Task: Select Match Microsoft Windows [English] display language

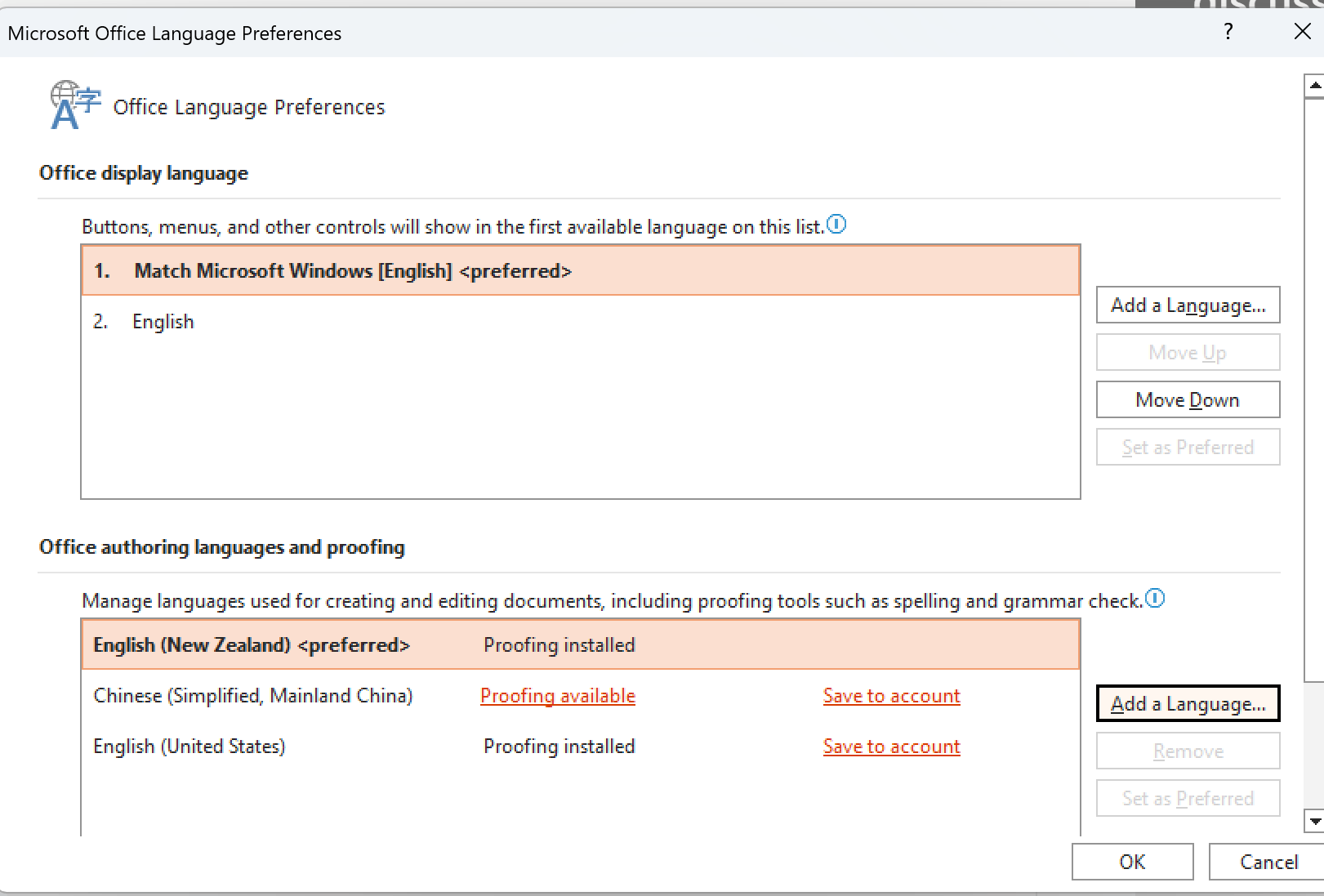Action: click(581, 270)
